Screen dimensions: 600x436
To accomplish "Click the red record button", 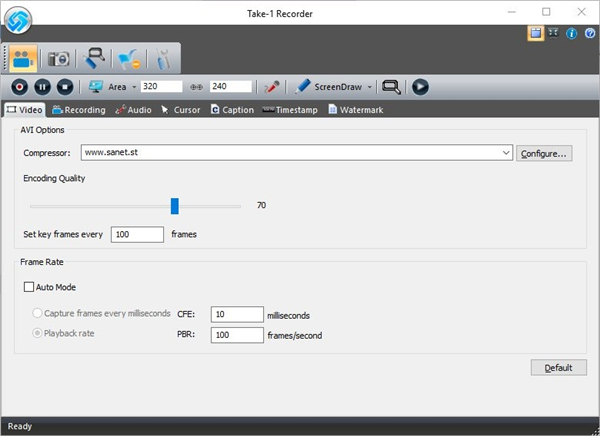I will 20,87.
